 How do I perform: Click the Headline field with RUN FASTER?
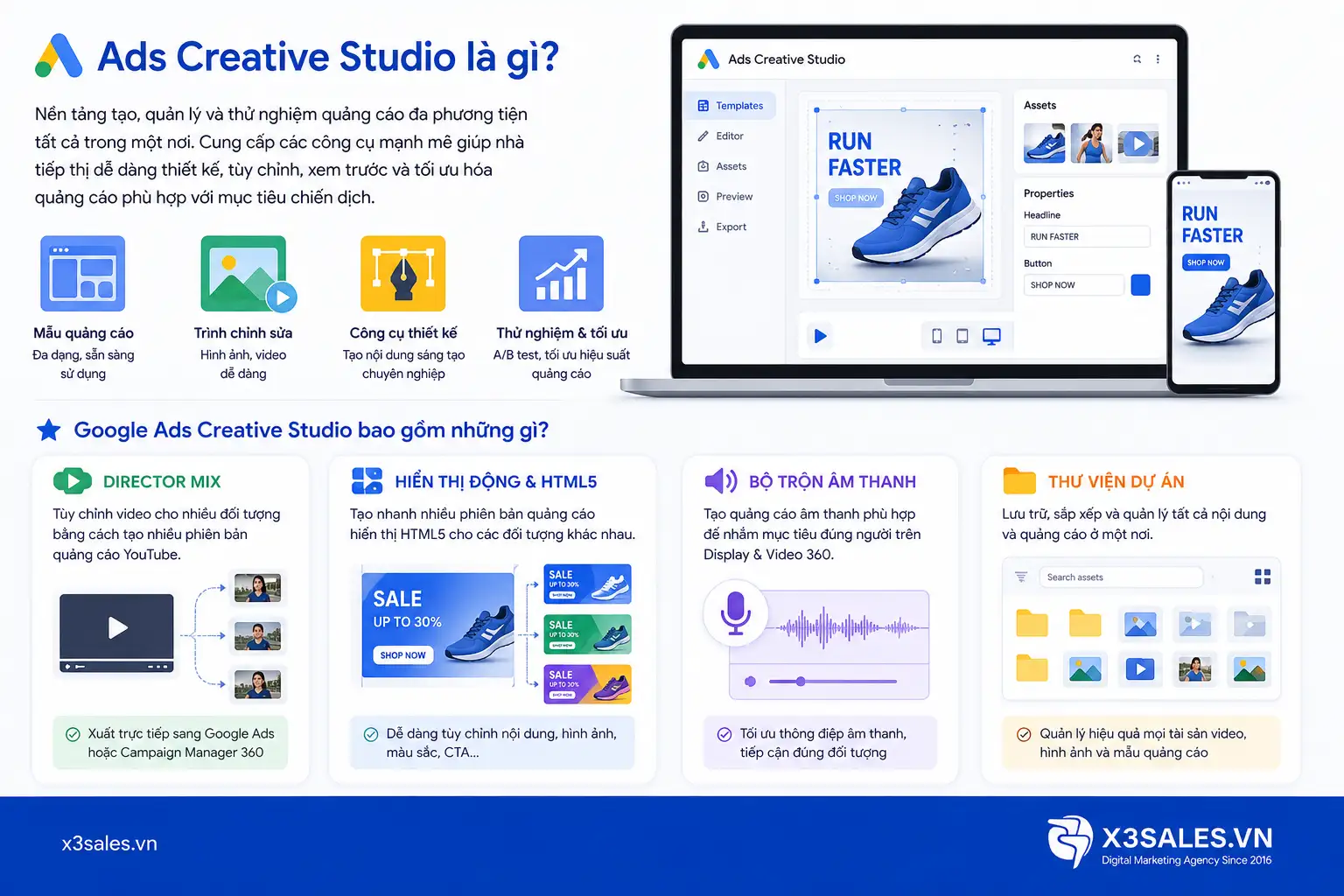tap(1087, 236)
